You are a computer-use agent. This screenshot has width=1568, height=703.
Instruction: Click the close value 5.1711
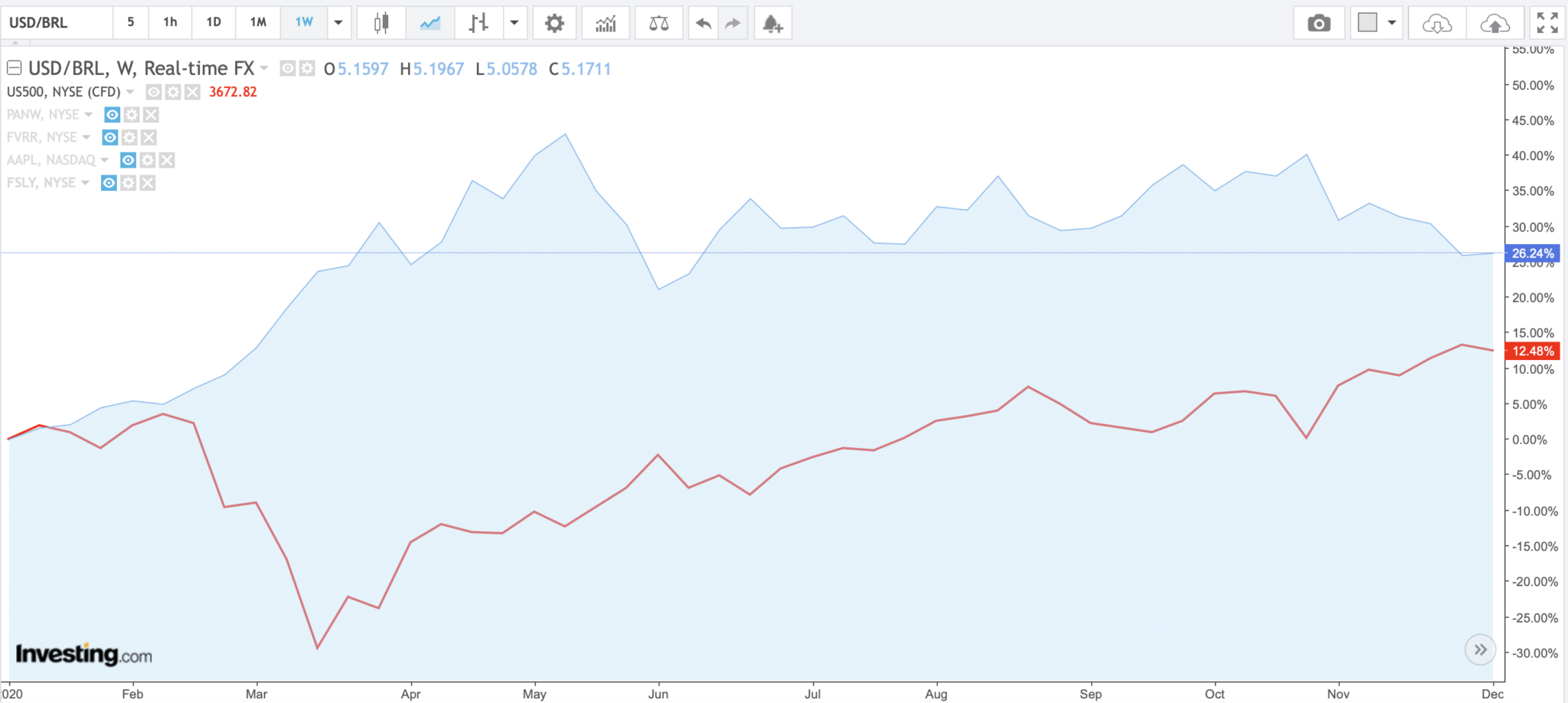point(586,69)
